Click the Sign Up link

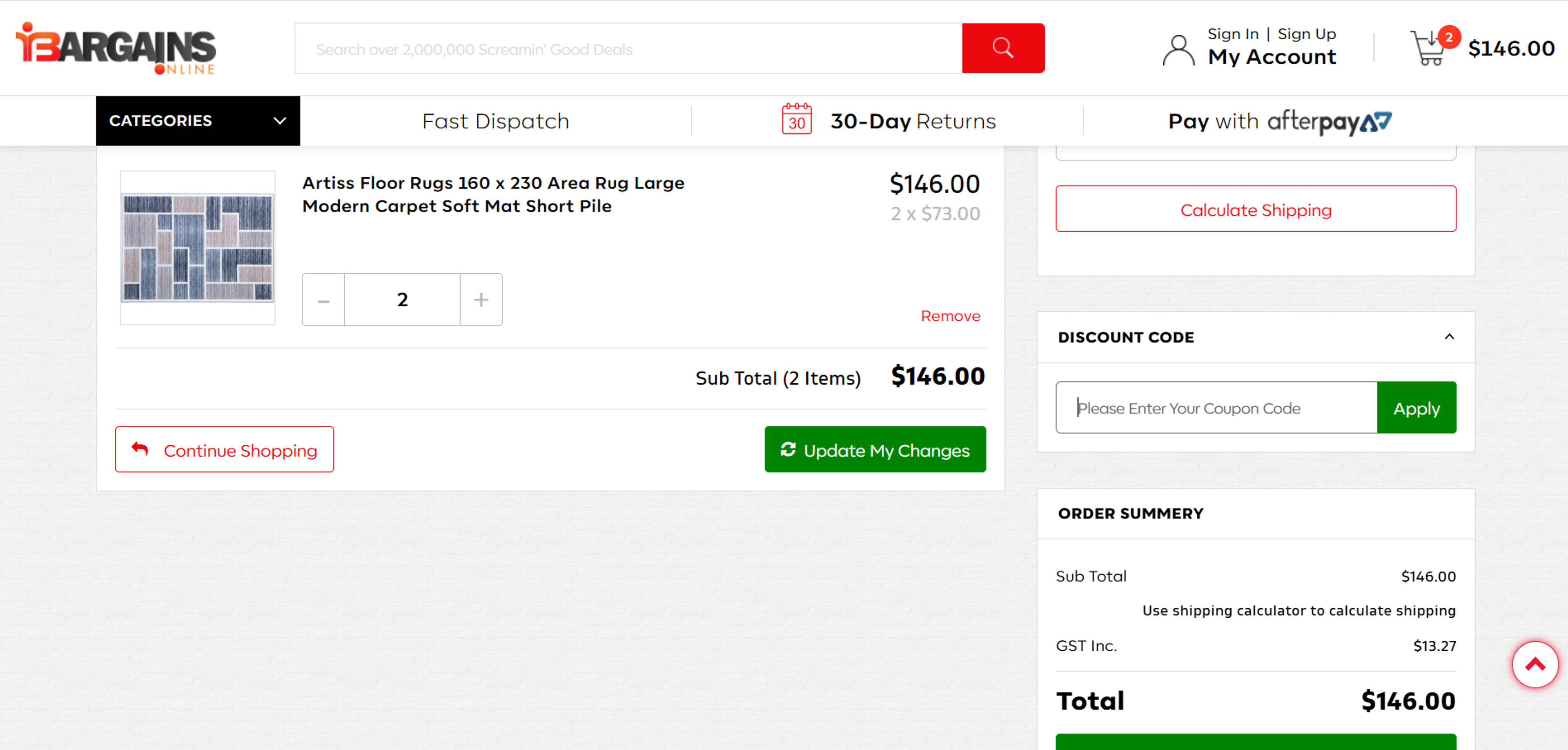(x=1306, y=34)
